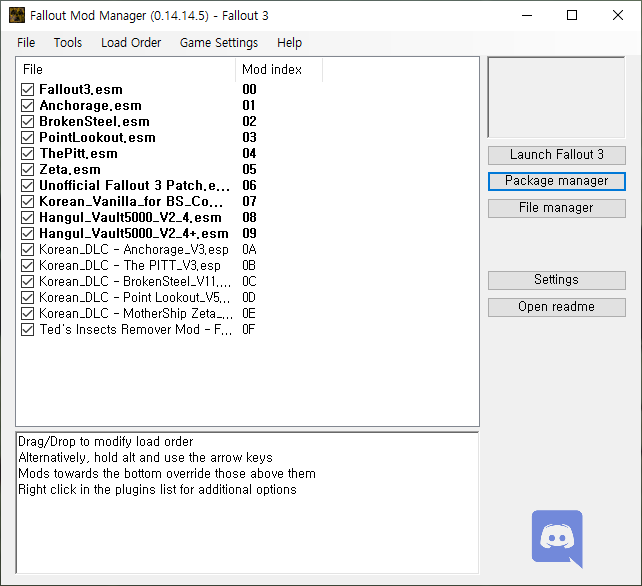
Task: Select the Fallout3.esm file name
Action: click(81, 89)
